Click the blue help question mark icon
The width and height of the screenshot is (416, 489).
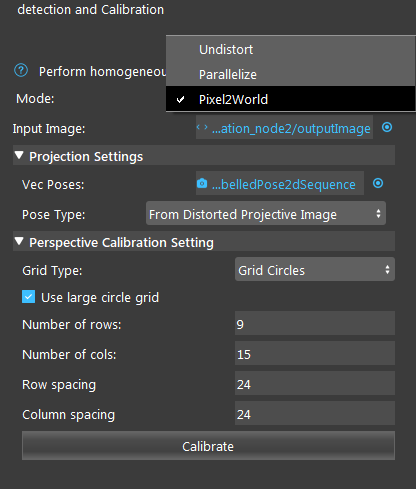(x=21, y=71)
